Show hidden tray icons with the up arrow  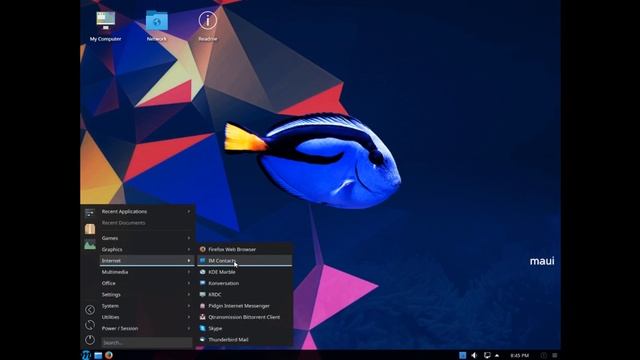click(x=497, y=356)
